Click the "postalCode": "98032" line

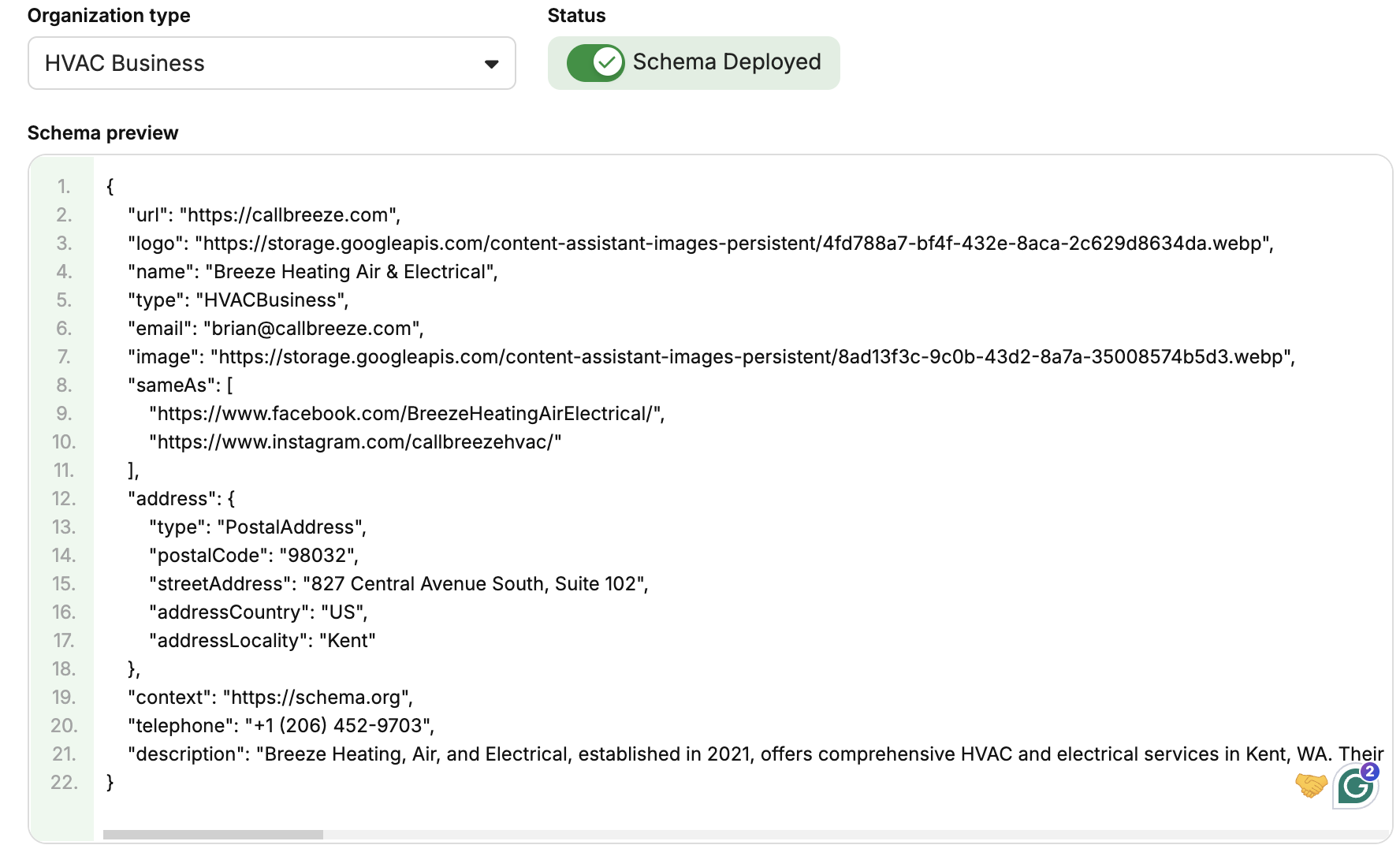pos(254,556)
